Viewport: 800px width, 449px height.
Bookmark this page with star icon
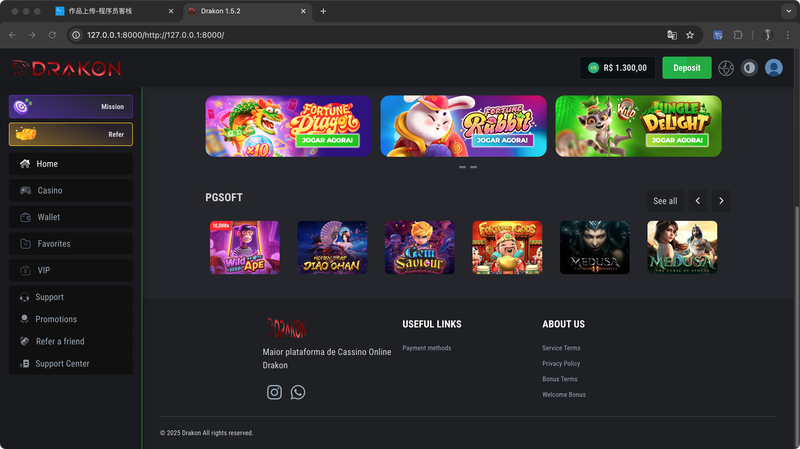click(690, 35)
